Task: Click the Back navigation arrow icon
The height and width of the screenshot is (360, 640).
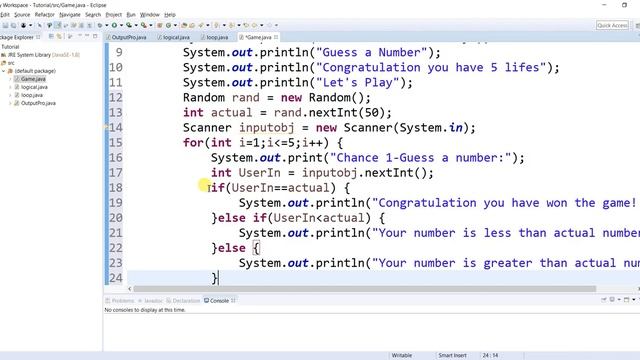Action: pyautogui.click(x=246, y=25)
